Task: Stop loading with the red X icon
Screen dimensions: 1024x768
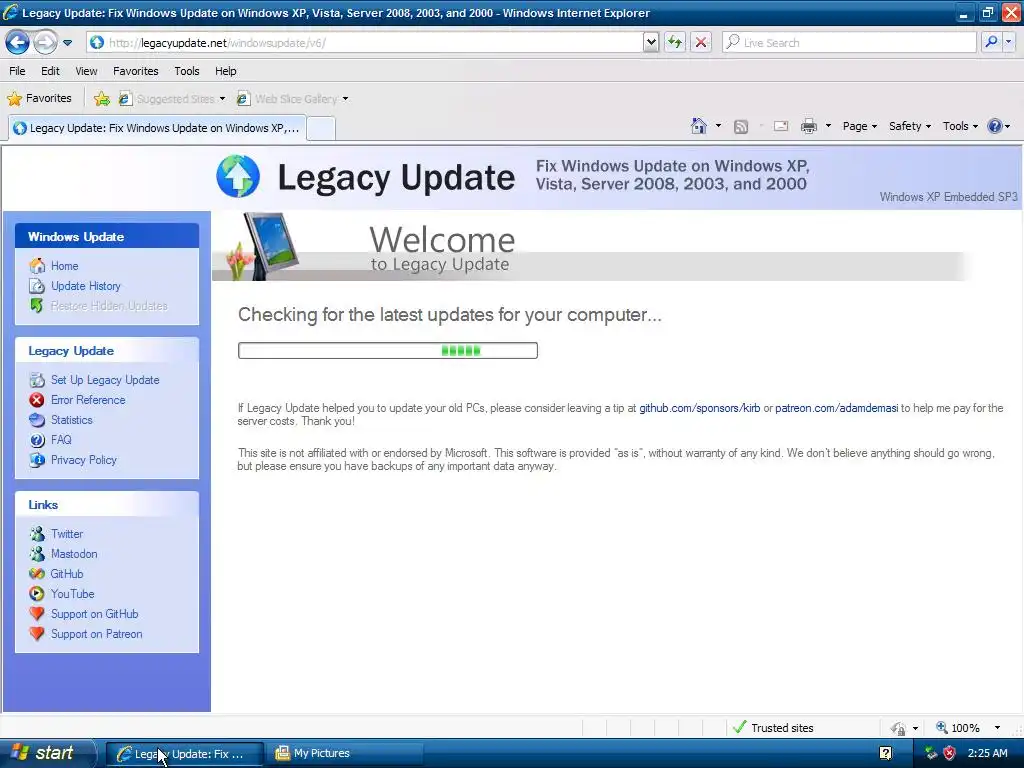Action: click(701, 43)
